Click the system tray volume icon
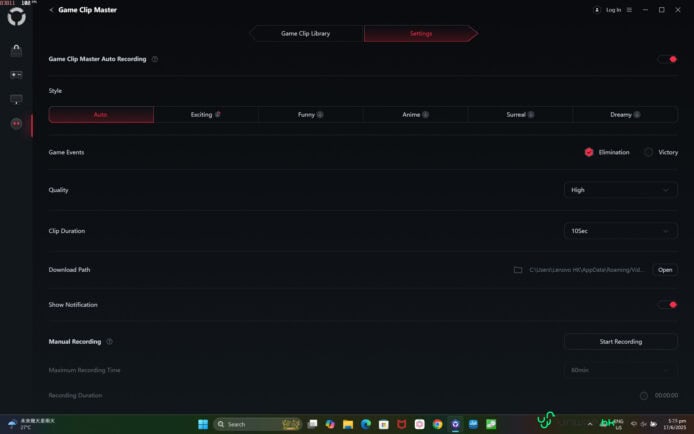The height and width of the screenshot is (434, 694). (x=644, y=424)
